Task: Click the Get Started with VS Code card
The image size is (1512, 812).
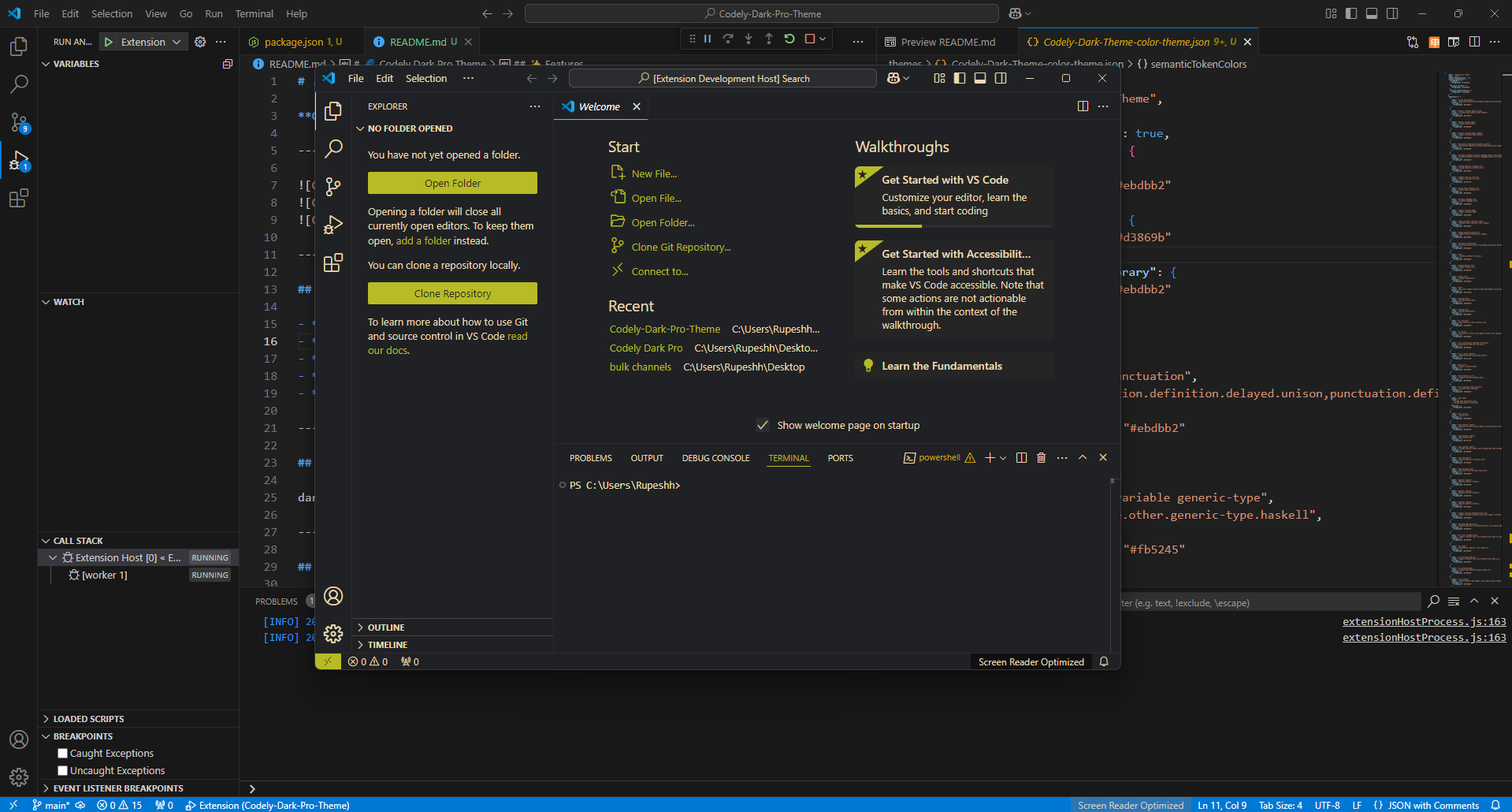Action: coord(954,196)
